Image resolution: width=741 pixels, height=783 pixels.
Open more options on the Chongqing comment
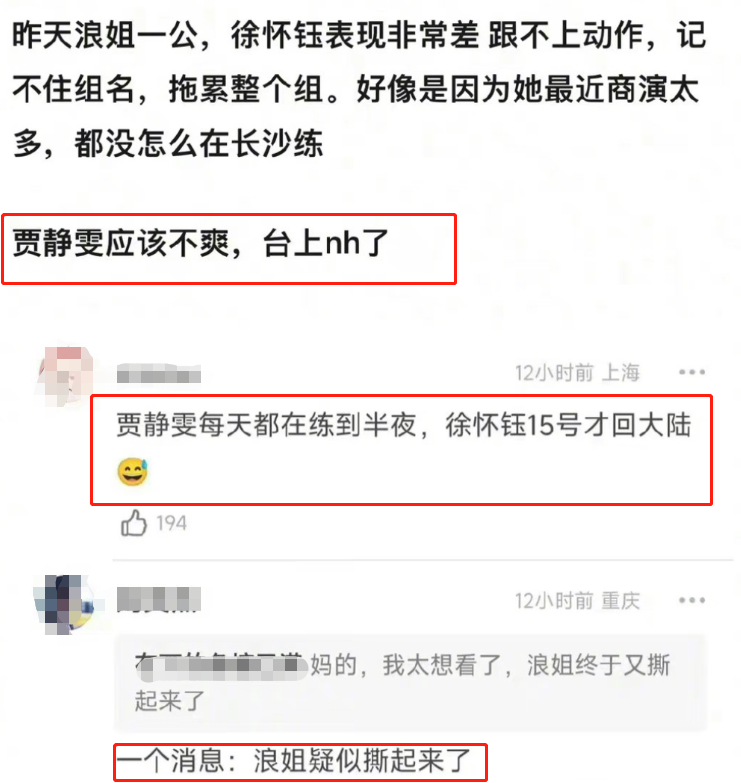point(692,600)
